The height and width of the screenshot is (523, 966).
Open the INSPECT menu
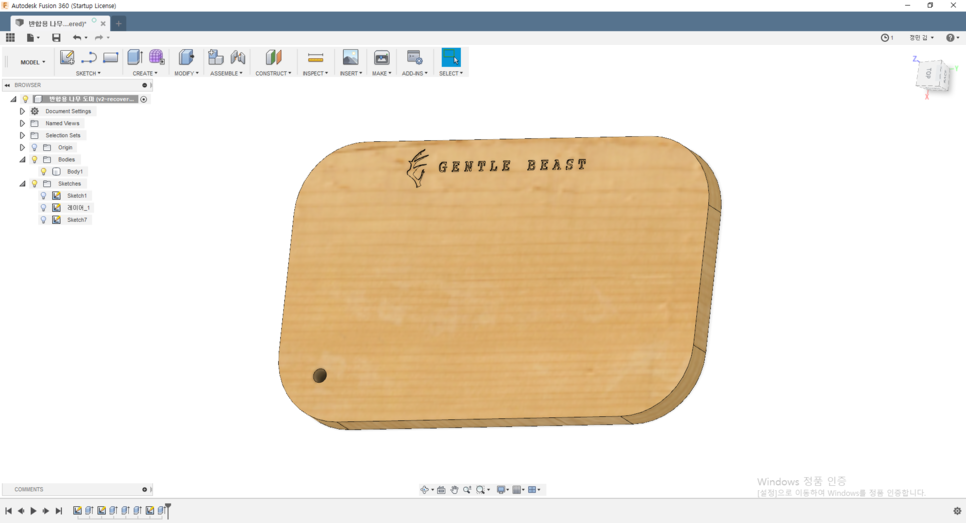point(315,73)
